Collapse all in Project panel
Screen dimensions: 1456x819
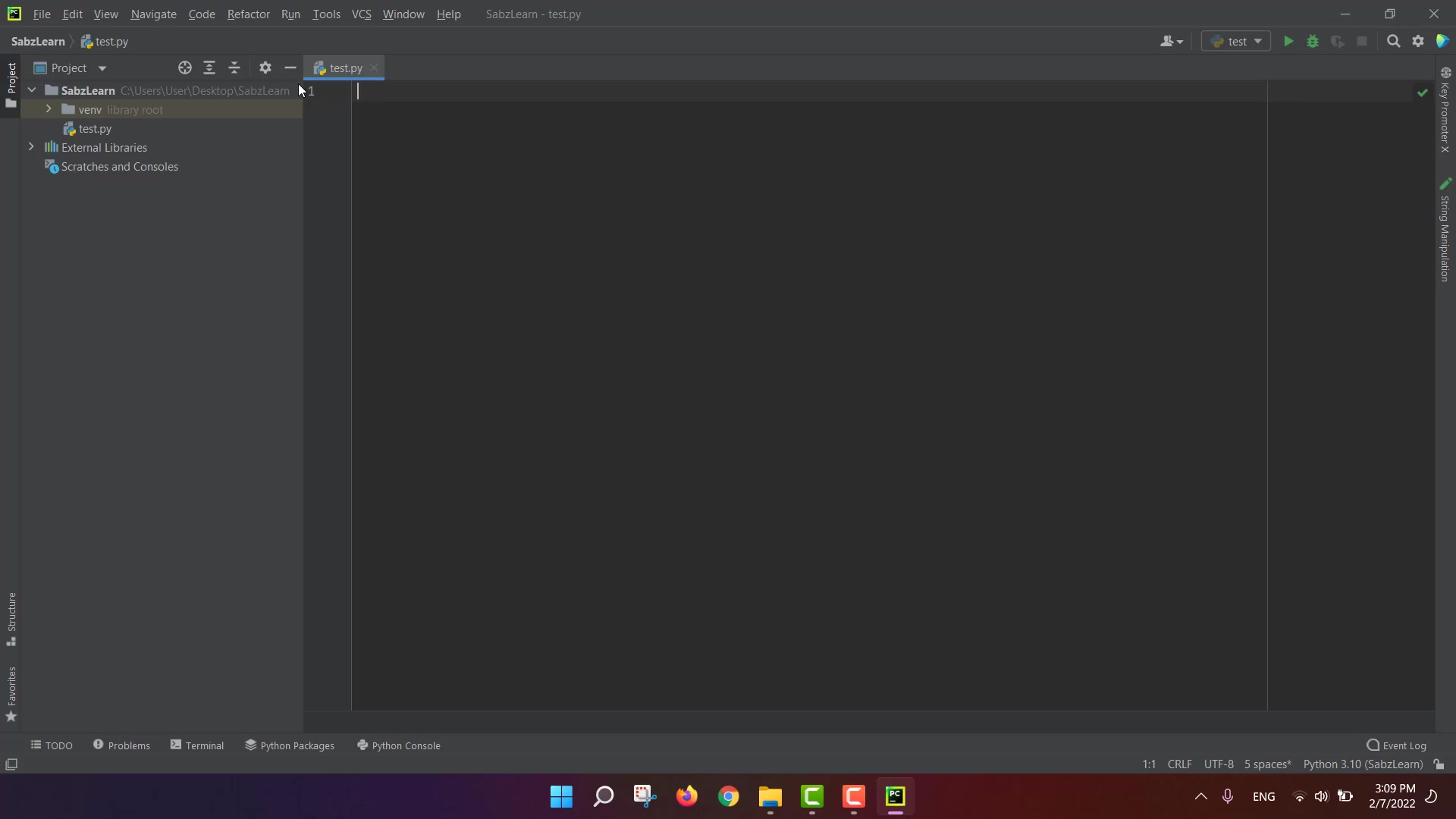coord(234,68)
